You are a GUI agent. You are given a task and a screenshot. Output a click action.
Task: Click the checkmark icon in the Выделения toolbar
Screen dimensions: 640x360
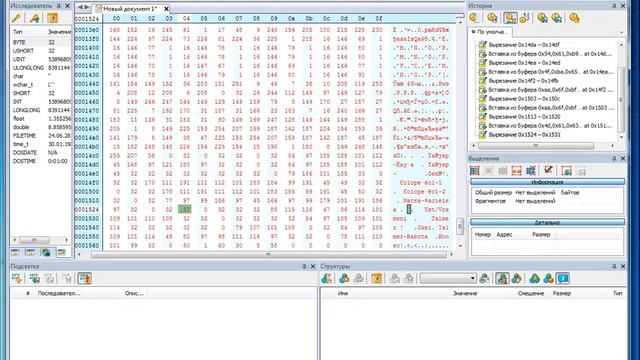point(548,170)
